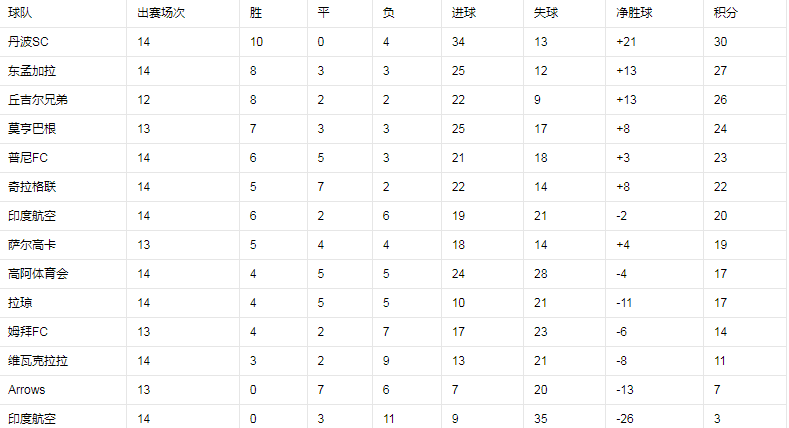Select the 萨尔高卡 team cell
The width and height of the screenshot is (789, 428).
click(x=32, y=245)
